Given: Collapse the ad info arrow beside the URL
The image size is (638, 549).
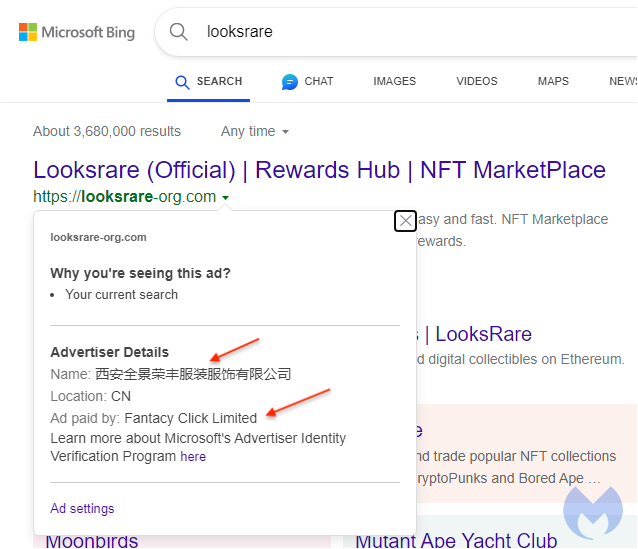Looking at the screenshot, I should point(225,198).
